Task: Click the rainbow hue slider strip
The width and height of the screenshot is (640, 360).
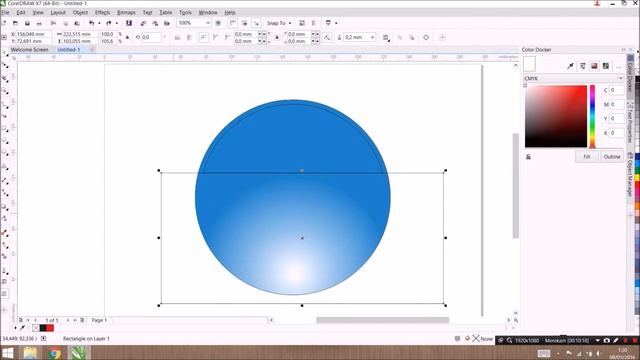Action: click(592, 116)
